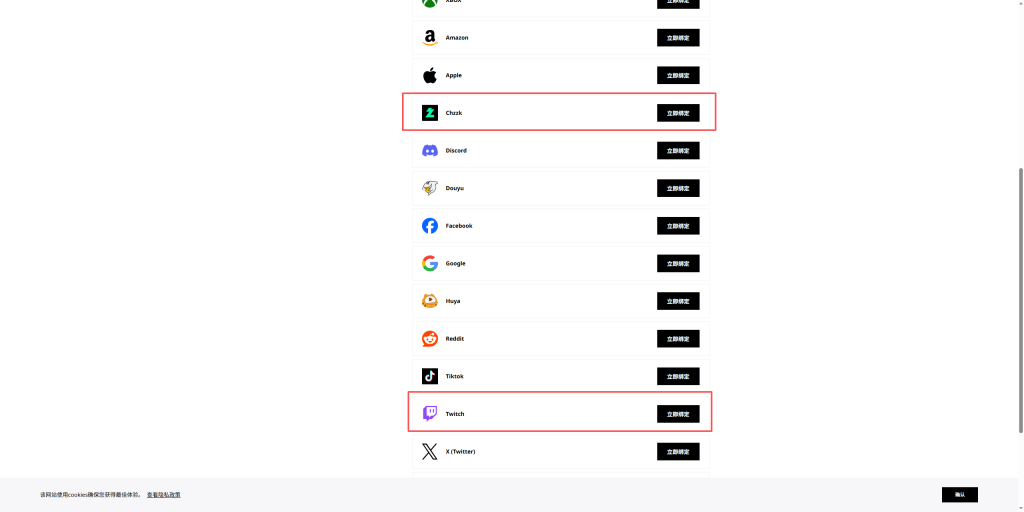Viewport: 1024px width, 512px height.
Task: Click the green Chzzk icon
Action: 429,113
